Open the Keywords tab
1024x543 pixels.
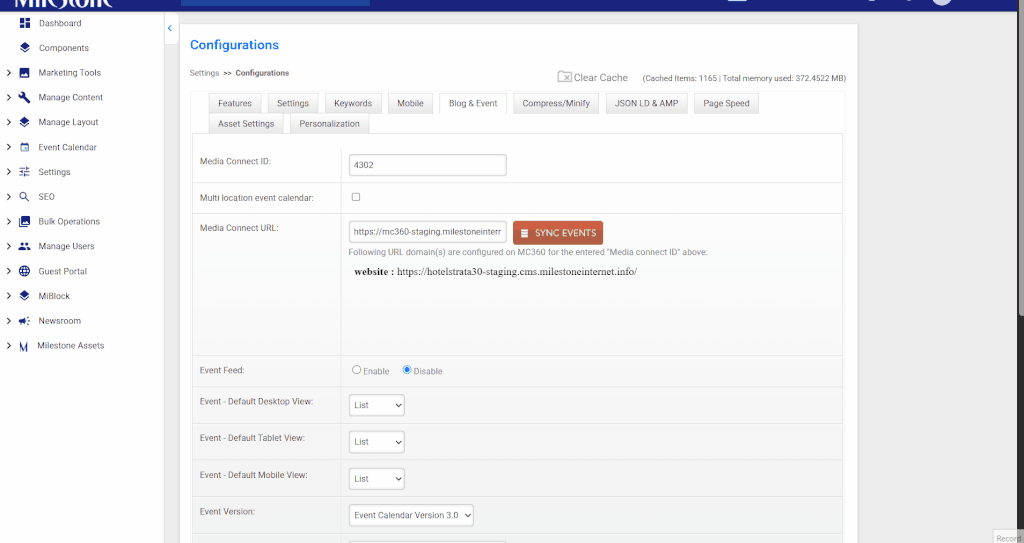coord(353,103)
